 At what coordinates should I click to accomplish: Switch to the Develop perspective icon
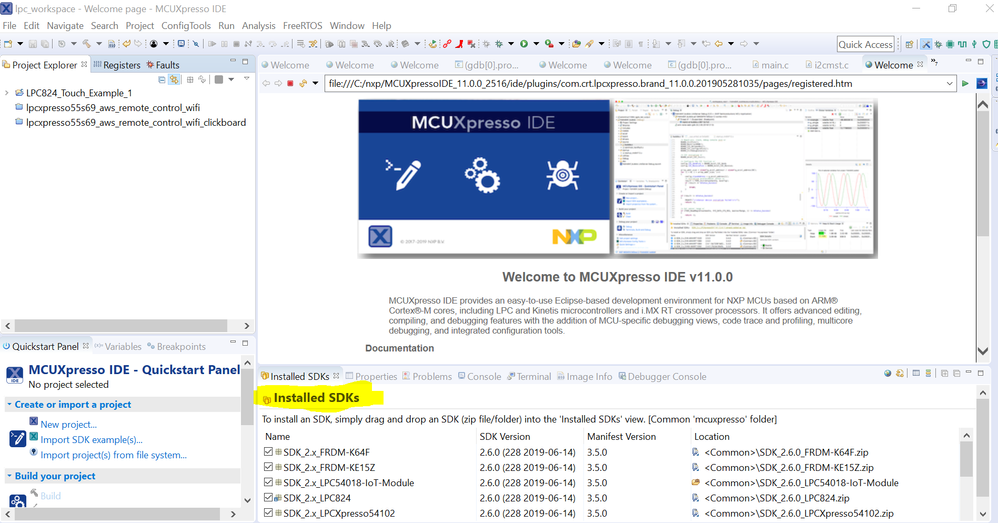click(926, 44)
